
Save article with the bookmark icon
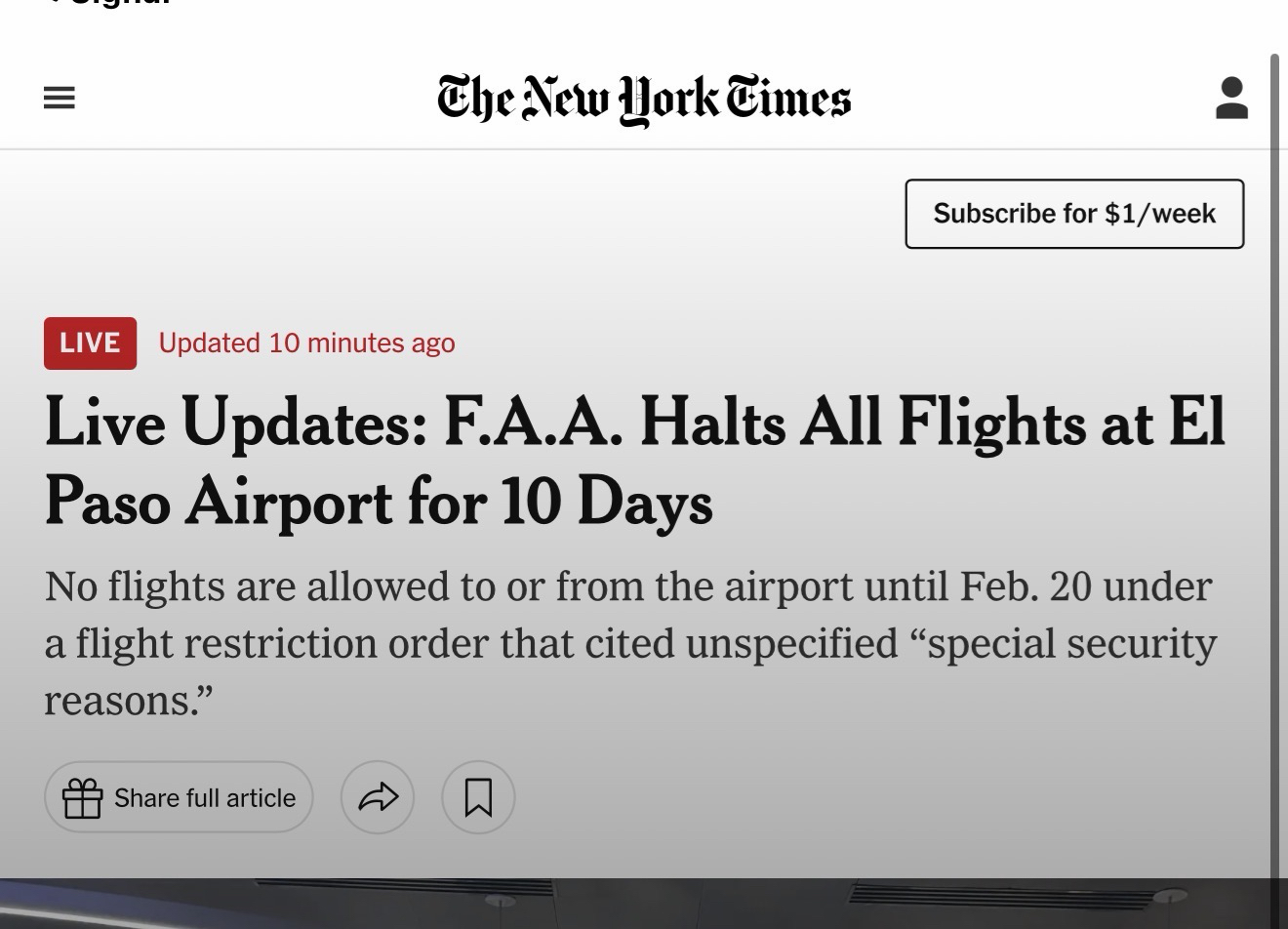478,797
